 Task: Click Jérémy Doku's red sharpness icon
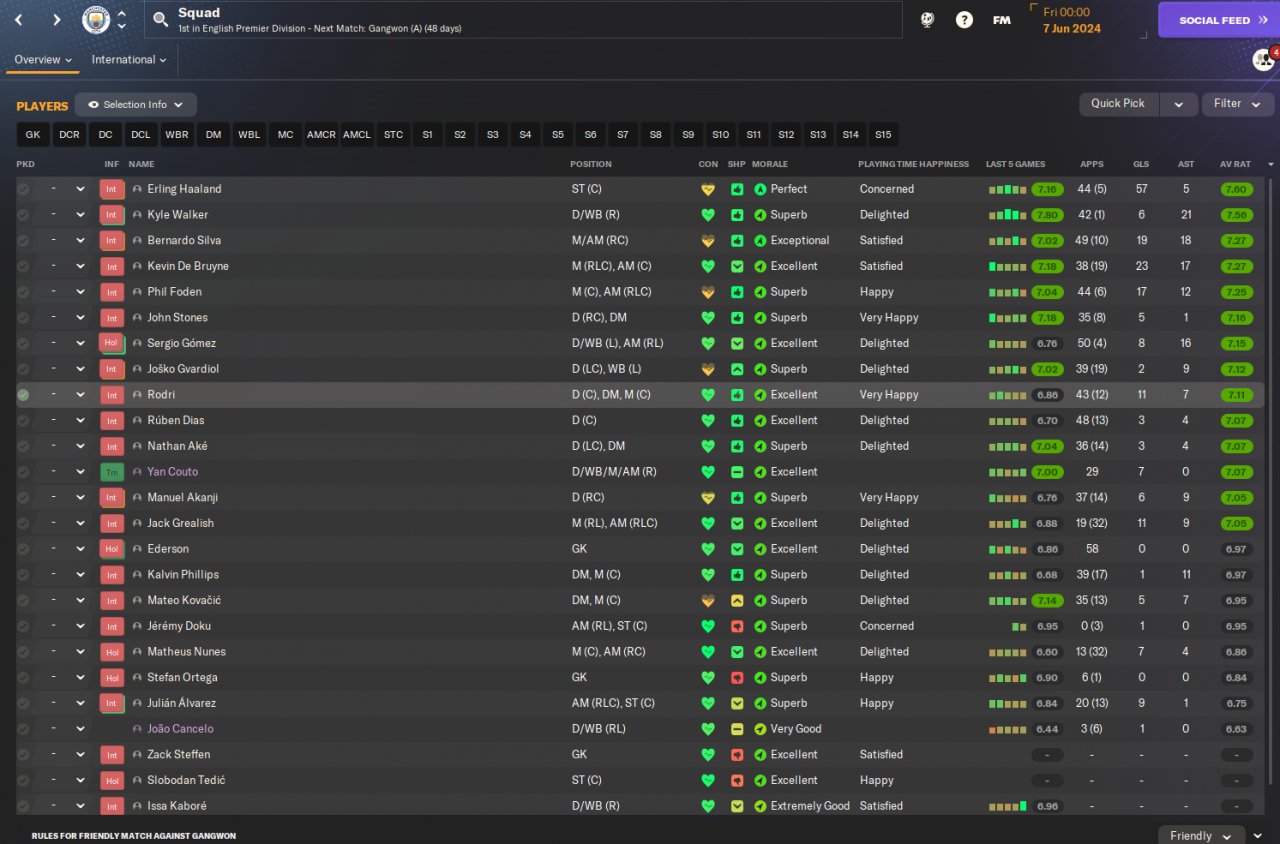737,626
